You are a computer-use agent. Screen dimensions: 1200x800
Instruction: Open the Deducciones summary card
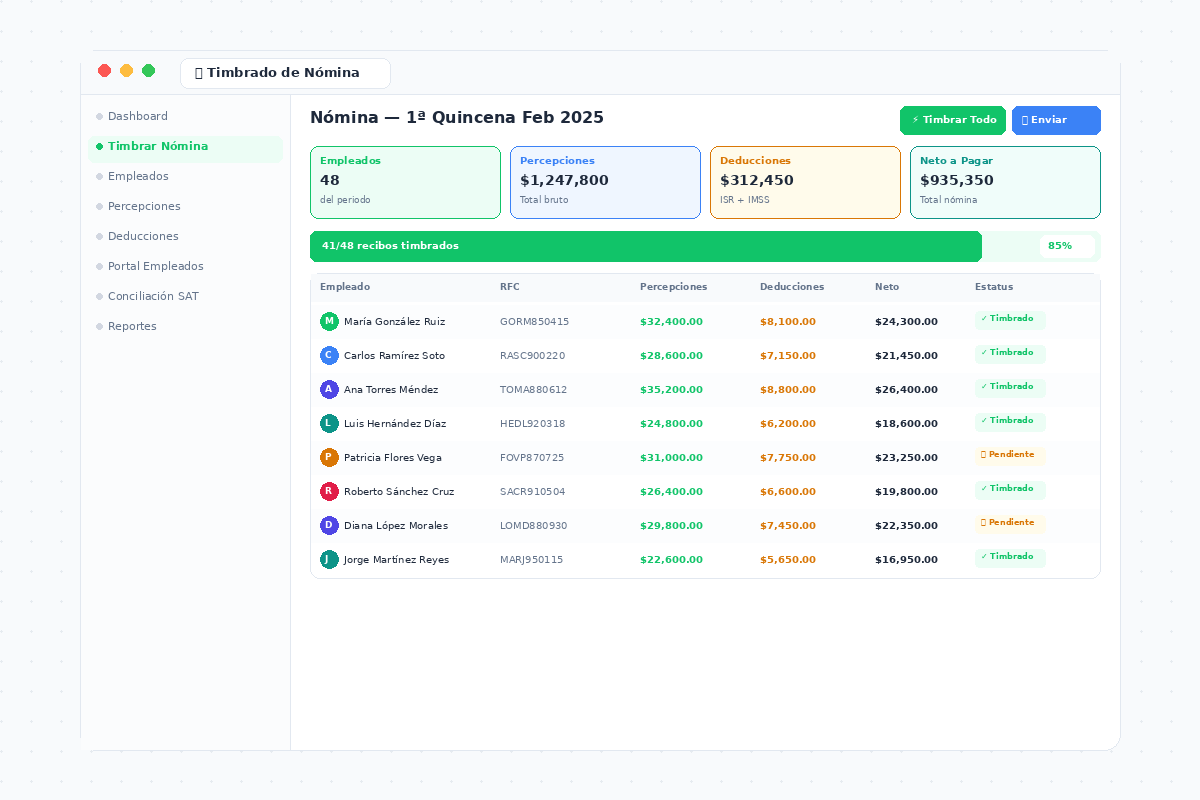coord(805,182)
